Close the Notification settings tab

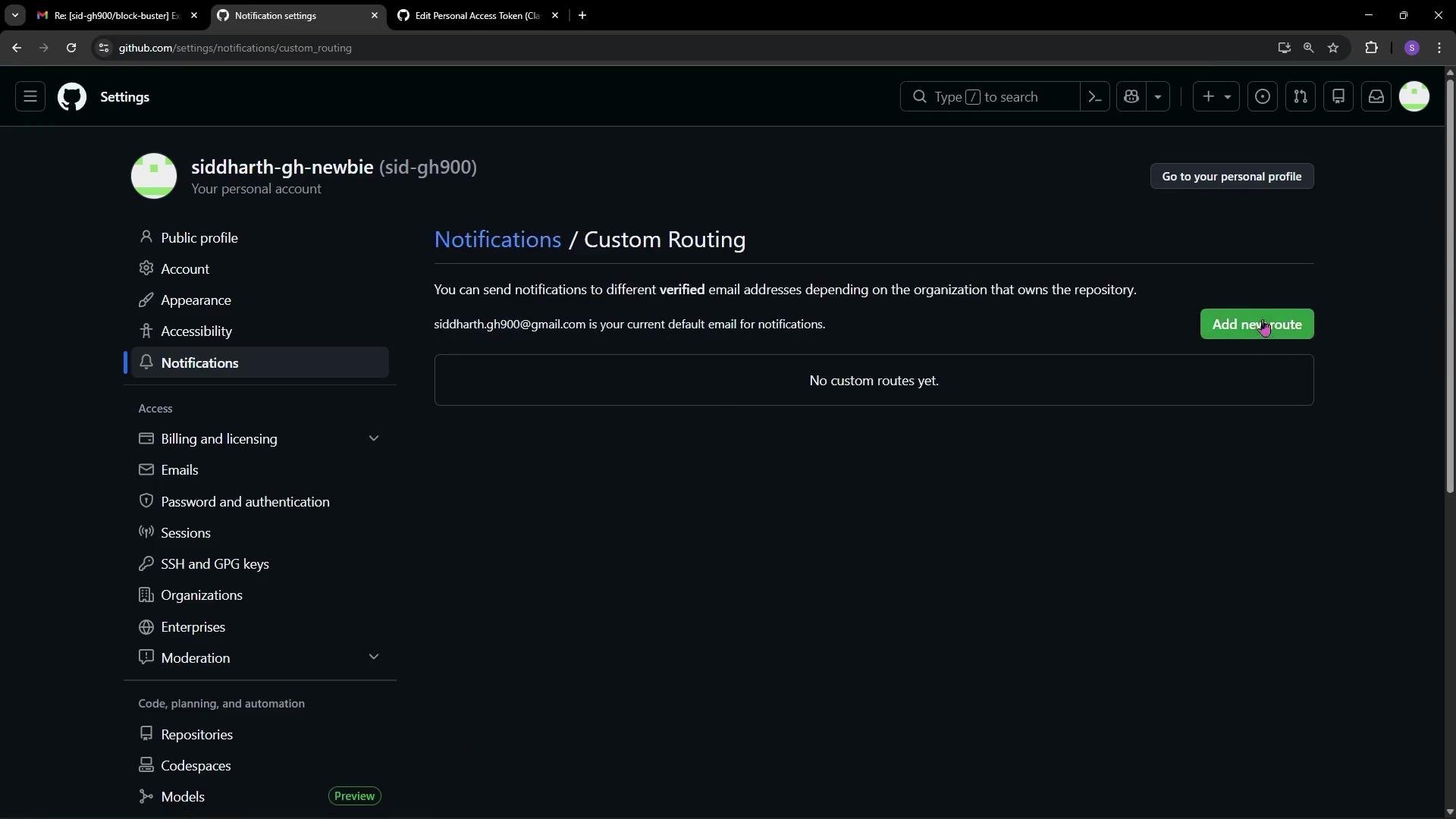(375, 15)
